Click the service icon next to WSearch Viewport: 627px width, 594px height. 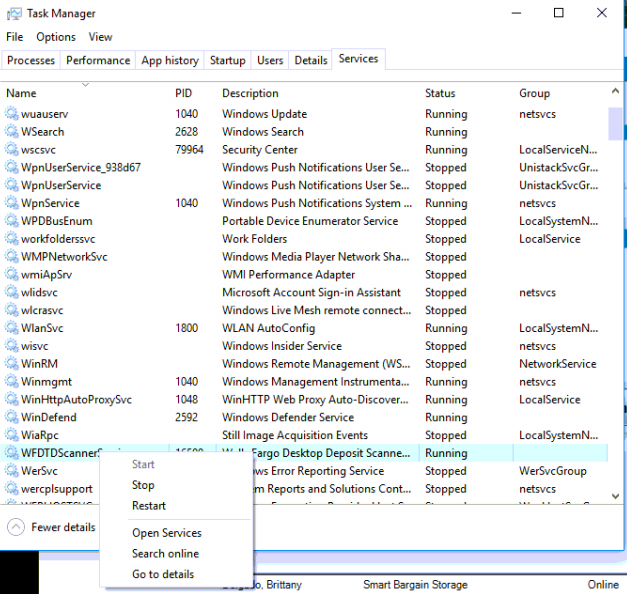(x=12, y=132)
